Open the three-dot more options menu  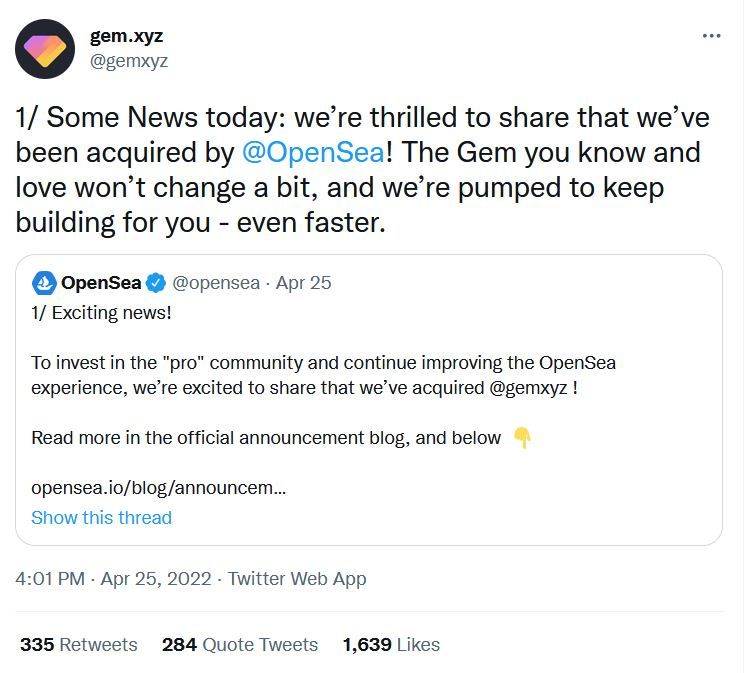711,36
